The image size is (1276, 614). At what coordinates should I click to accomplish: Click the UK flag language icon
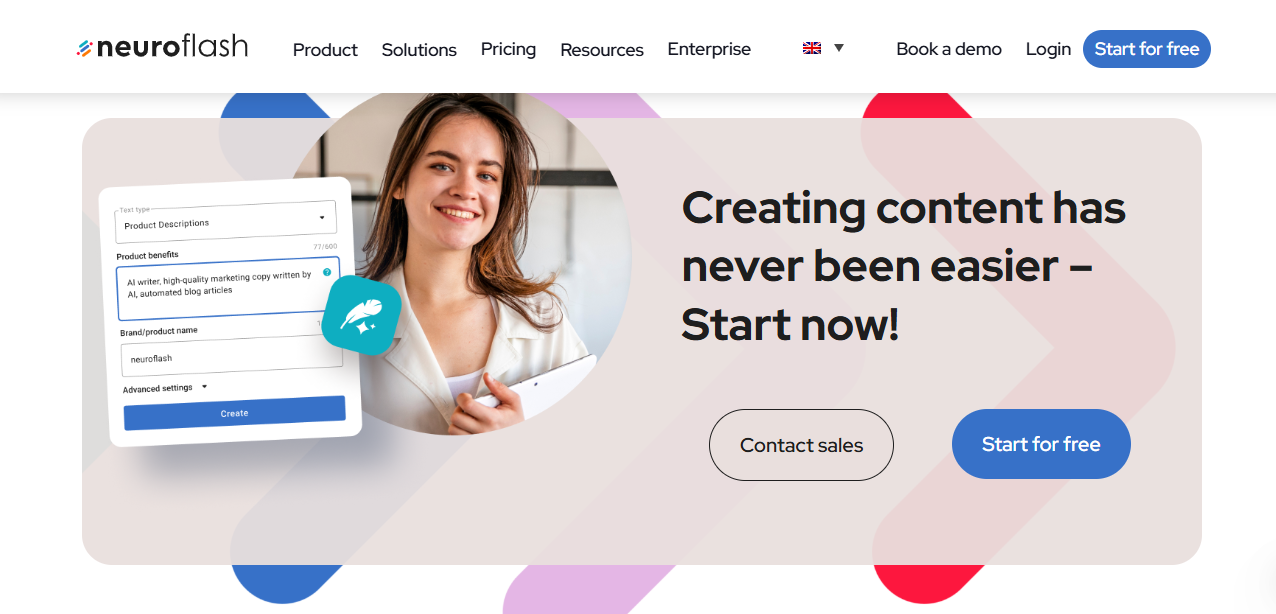812,48
